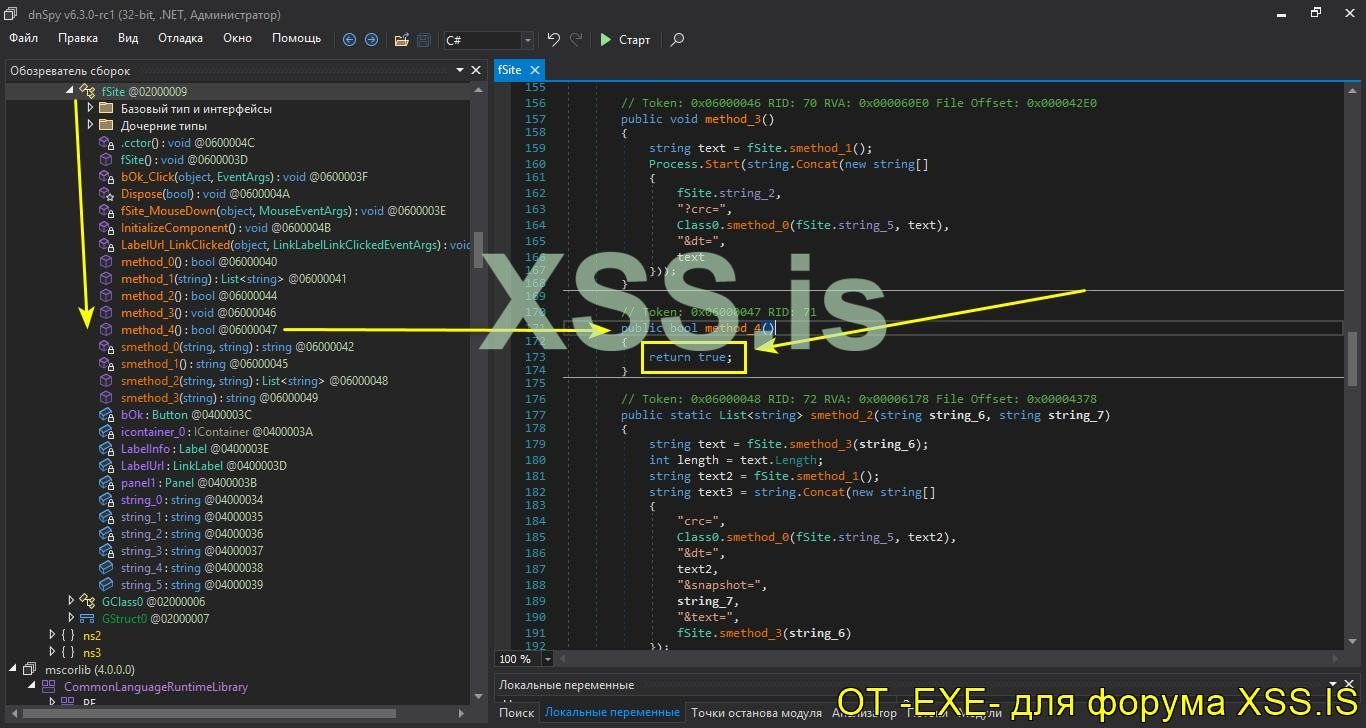Viewport: 1366px width, 728px height.
Task: Click the GStruct0 struct icon
Action: 88,618
